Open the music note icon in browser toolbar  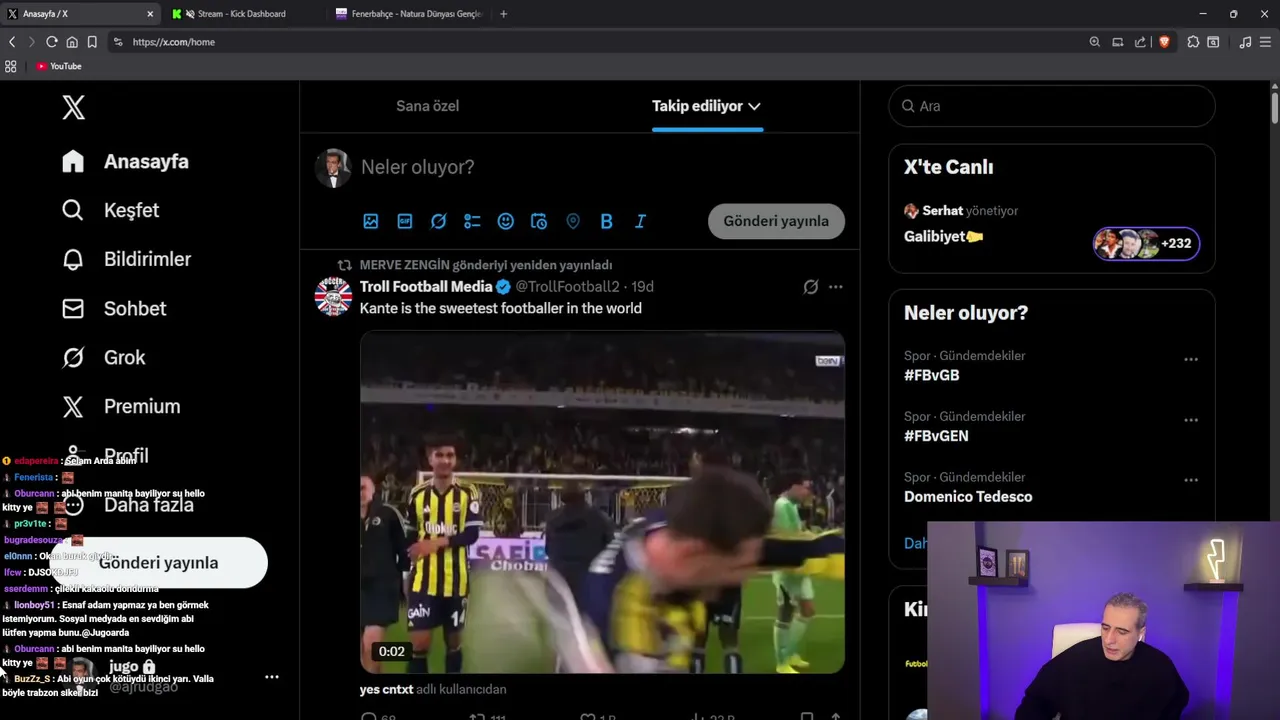click(x=1245, y=42)
